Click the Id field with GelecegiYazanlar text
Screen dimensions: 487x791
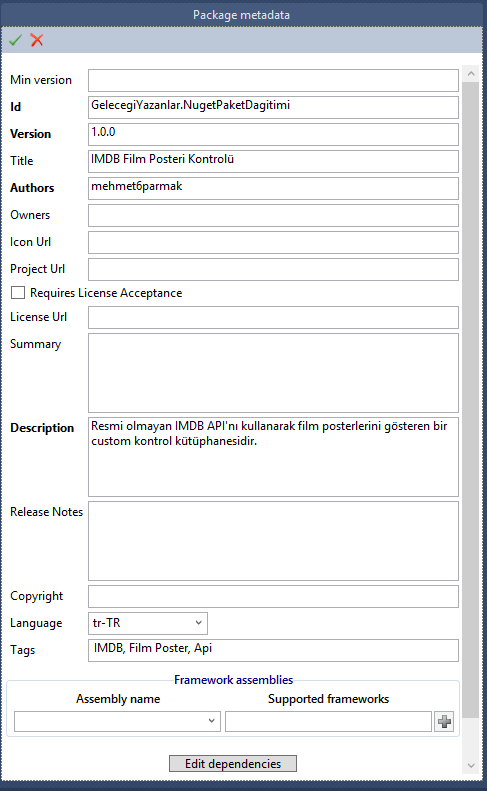point(274,107)
